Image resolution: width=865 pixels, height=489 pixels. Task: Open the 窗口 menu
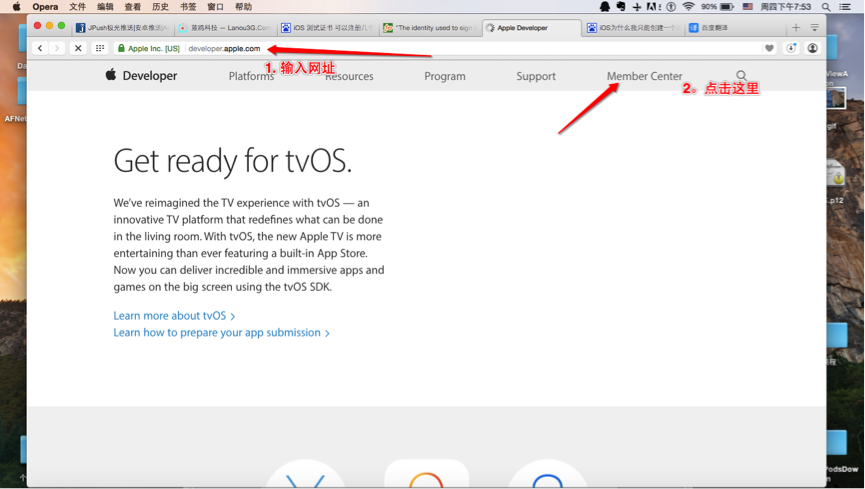click(x=216, y=7)
